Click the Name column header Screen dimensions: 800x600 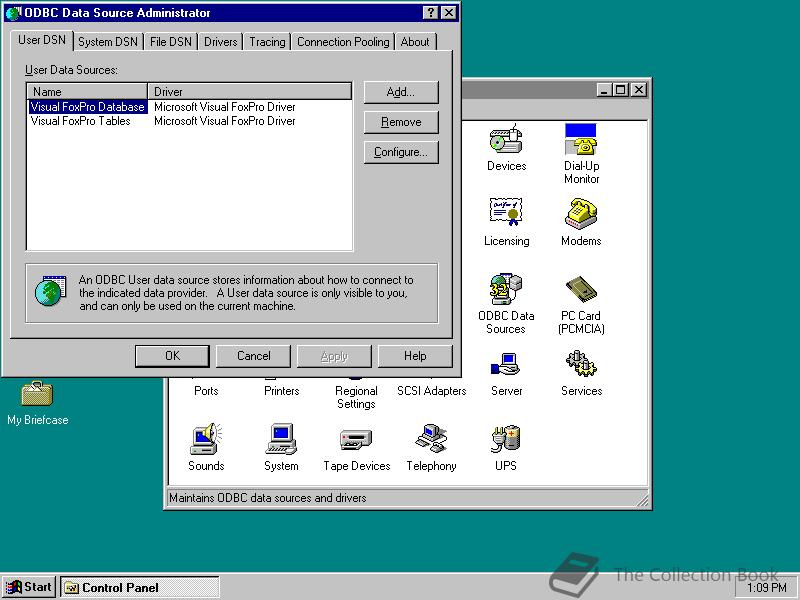[x=87, y=92]
